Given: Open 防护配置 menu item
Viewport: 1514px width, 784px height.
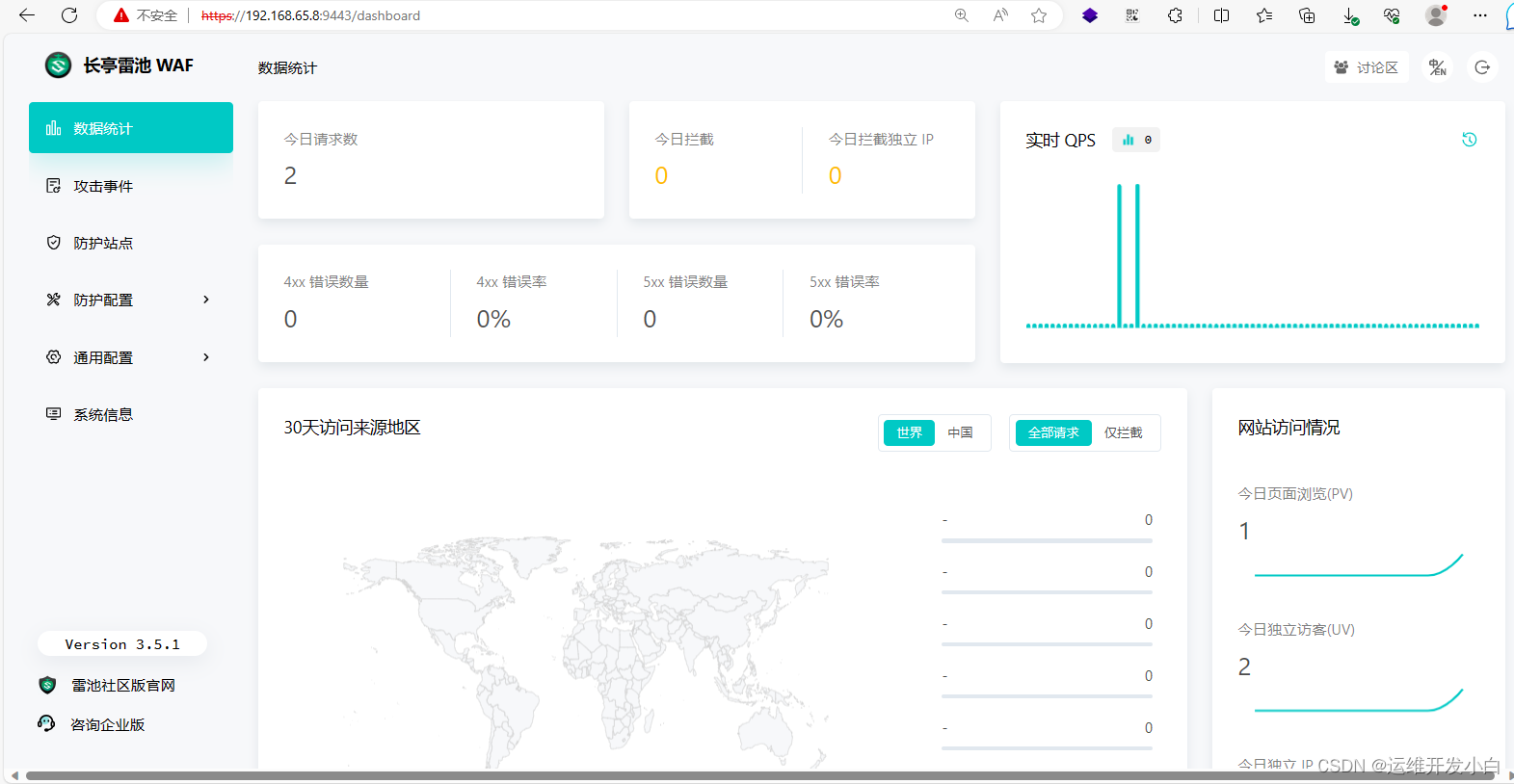Looking at the screenshot, I should coord(131,300).
